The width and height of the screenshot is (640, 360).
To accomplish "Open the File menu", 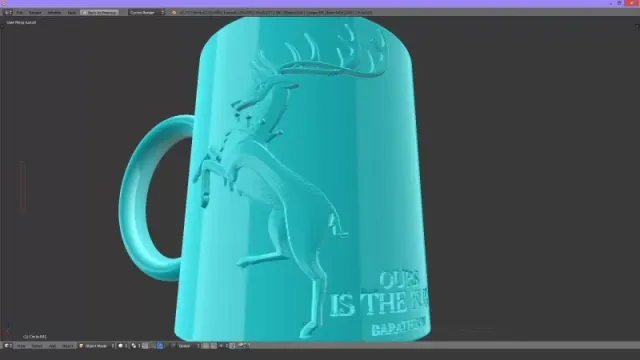I will [x=20, y=13].
